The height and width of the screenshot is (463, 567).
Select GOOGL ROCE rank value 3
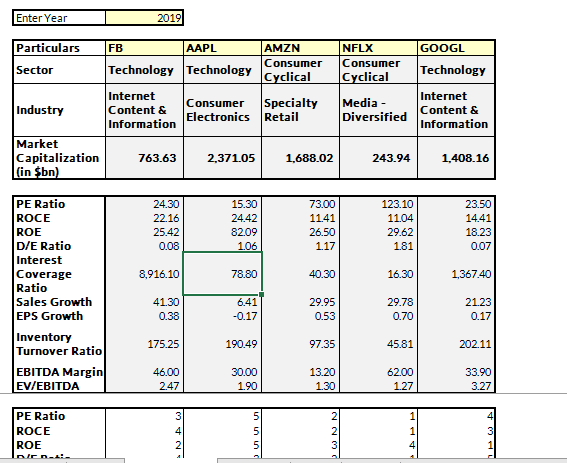[x=456, y=431]
